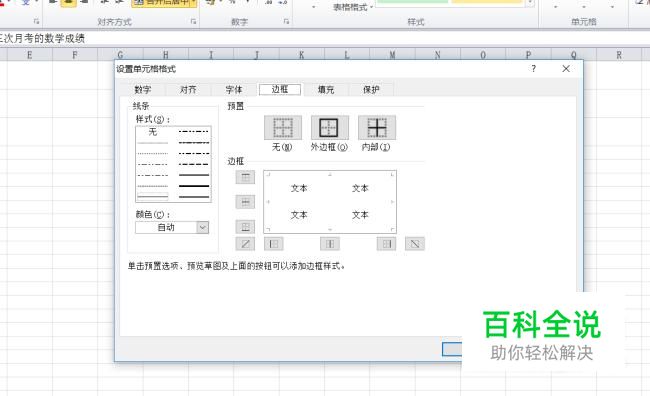Select the 无 (no border) preset icon
The image size is (650, 396).
[x=283, y=128]
